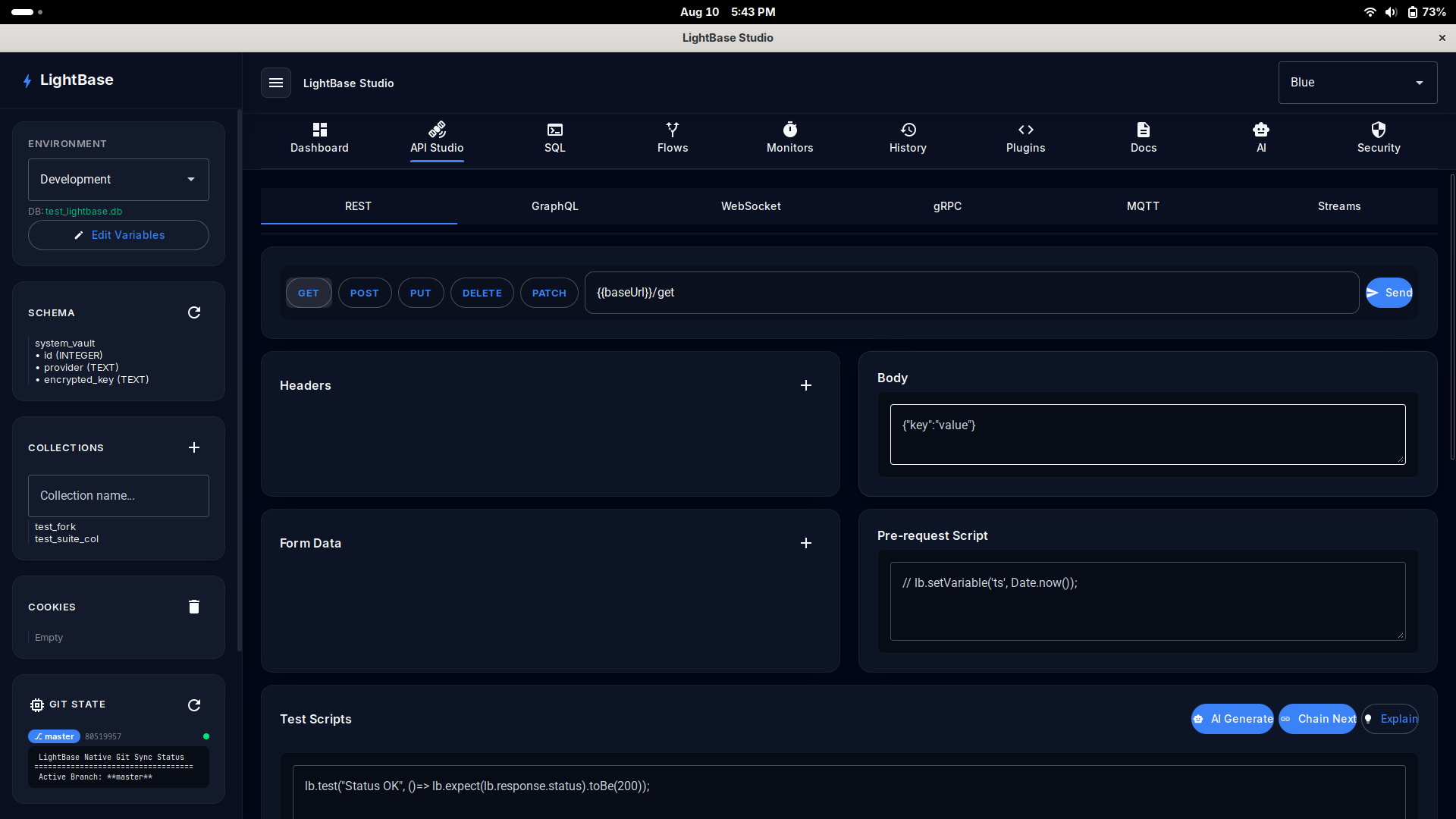Viewport: 1456px width, 819px height.
Task: Select the PATCH method
Action: tap(549, 293)
